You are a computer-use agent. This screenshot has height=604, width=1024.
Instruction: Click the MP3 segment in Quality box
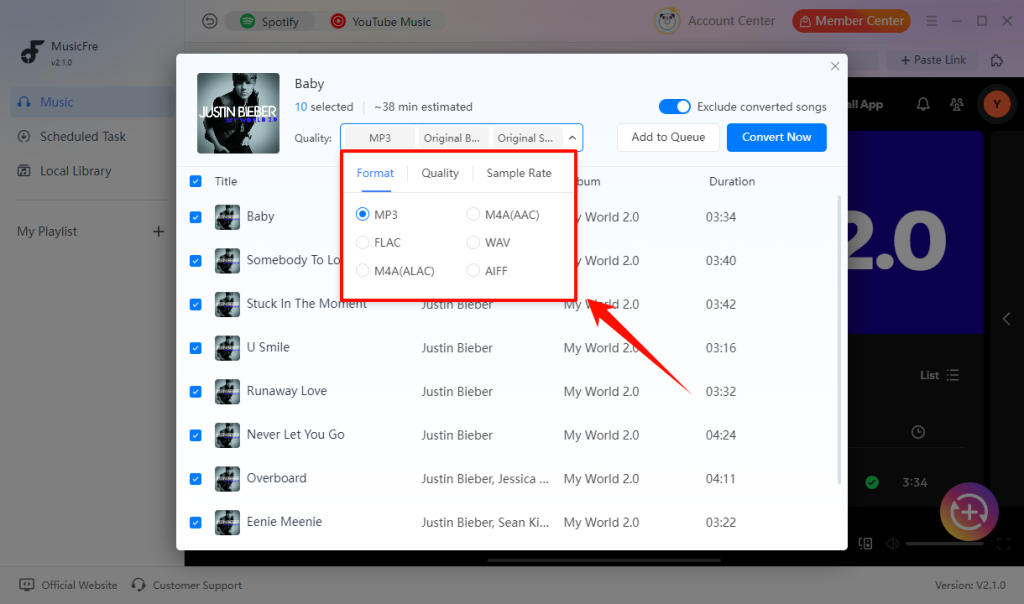click(x=379, y=138)
